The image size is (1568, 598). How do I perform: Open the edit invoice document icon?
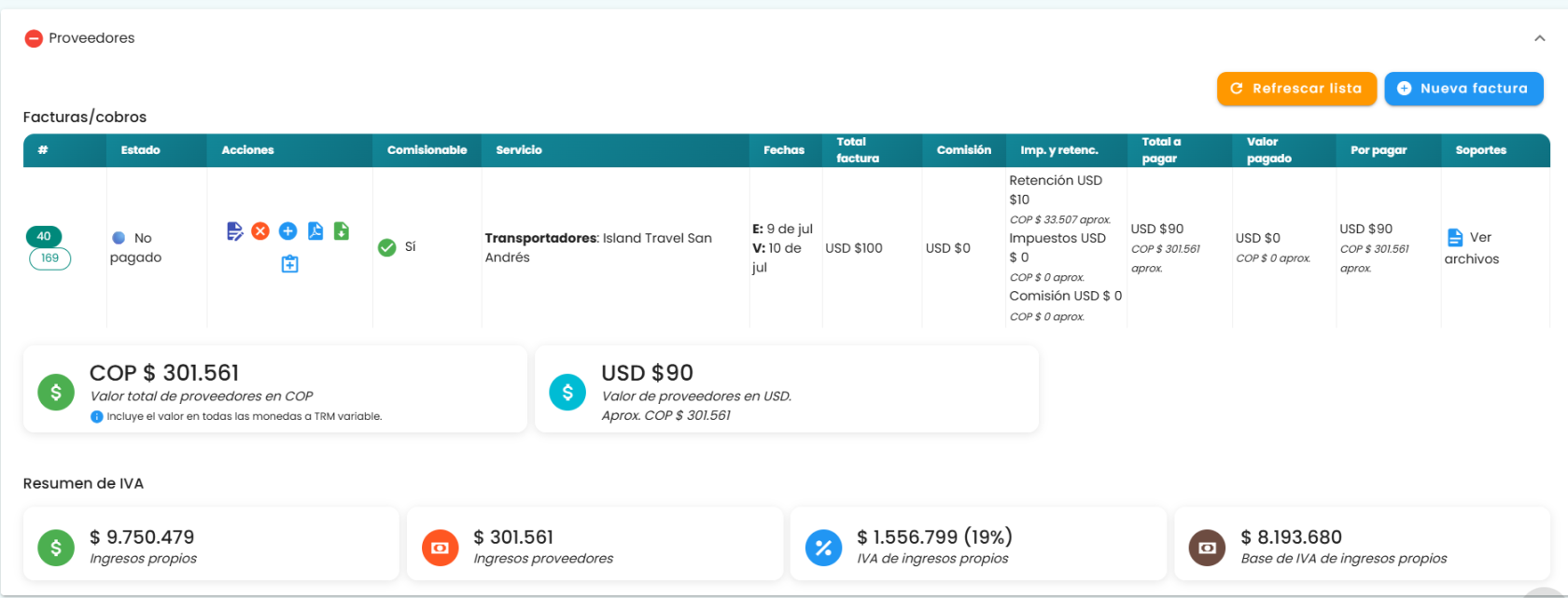pos(234,230)
